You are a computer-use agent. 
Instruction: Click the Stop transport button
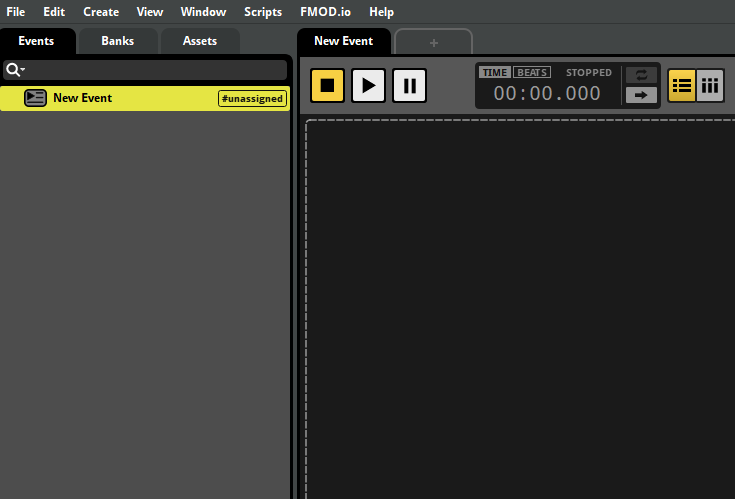327,86
